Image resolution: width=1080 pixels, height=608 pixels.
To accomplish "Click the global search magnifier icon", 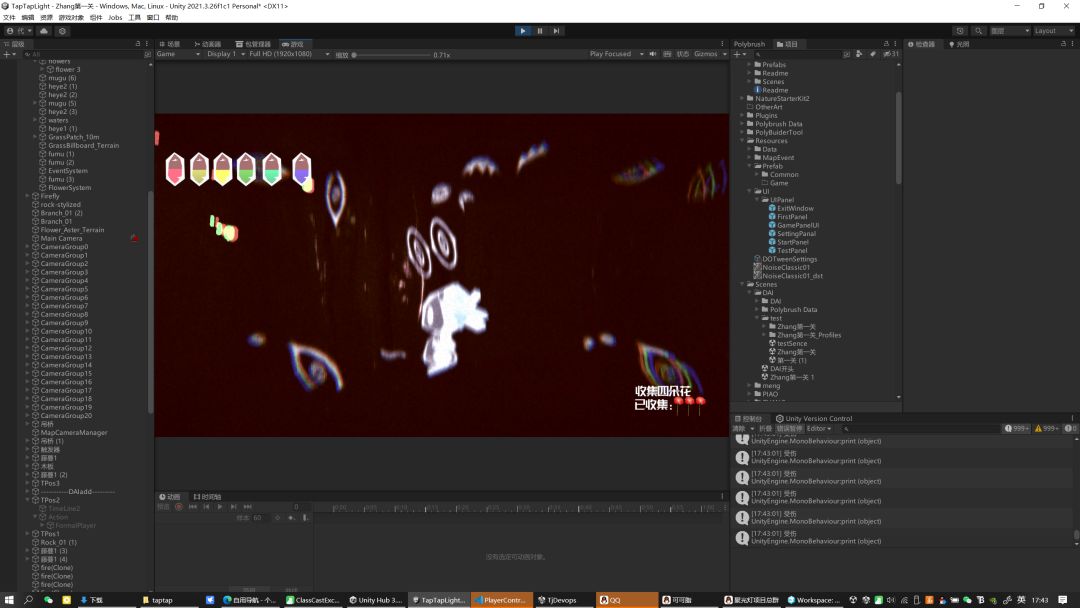I will click(x=979, y=31).
